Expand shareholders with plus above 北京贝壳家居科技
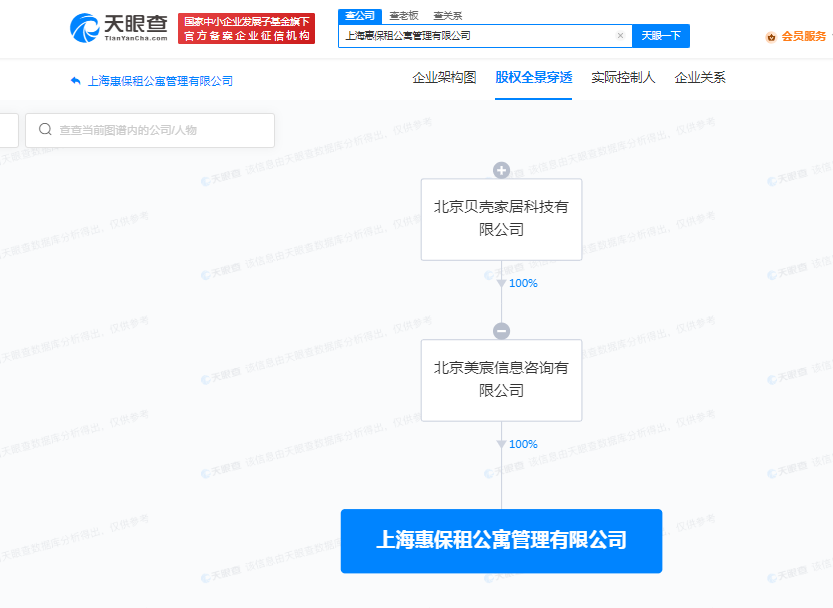The image size is (833, 608). click(x=502, y=170)
